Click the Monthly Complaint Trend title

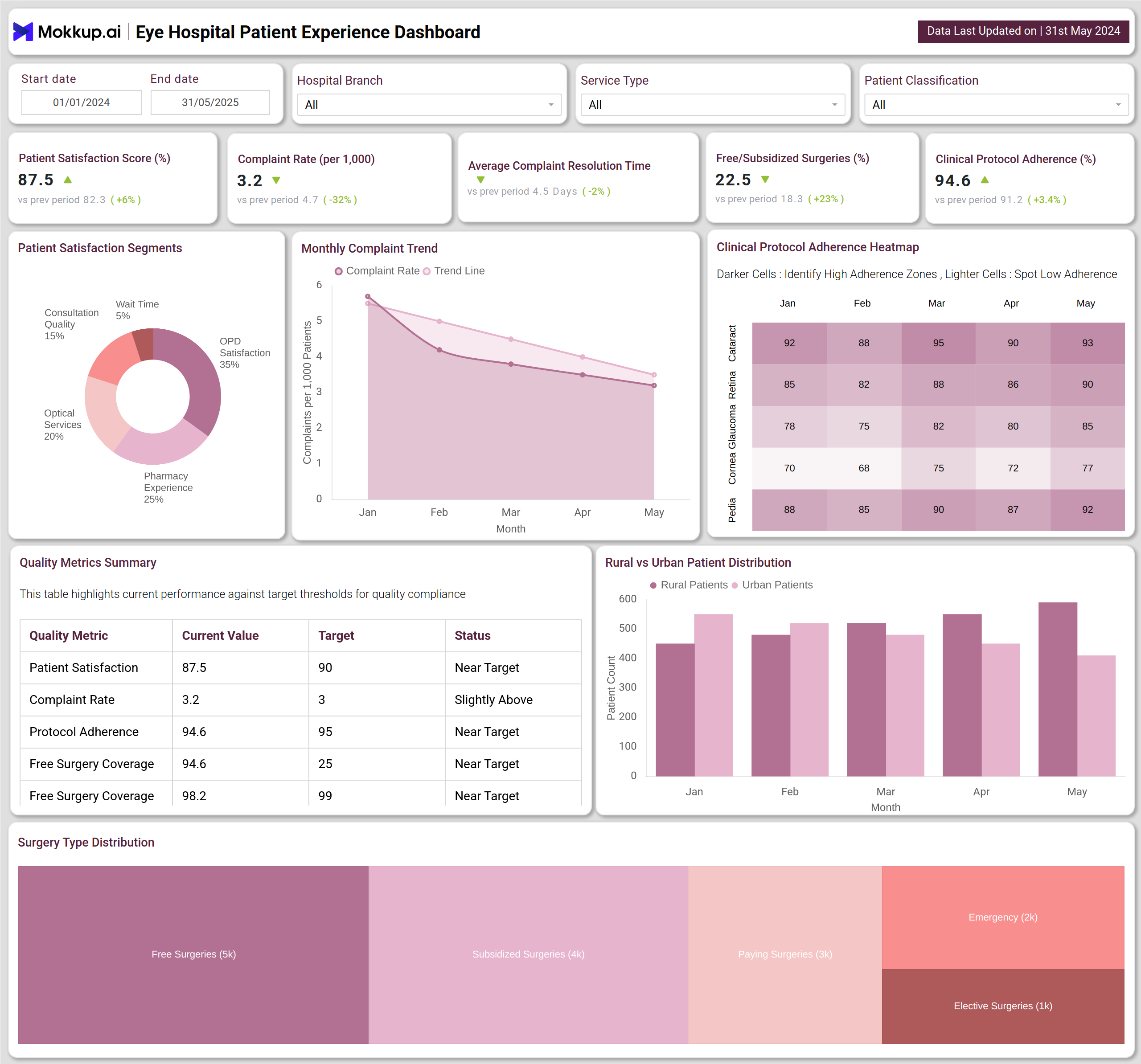(369, 249)
